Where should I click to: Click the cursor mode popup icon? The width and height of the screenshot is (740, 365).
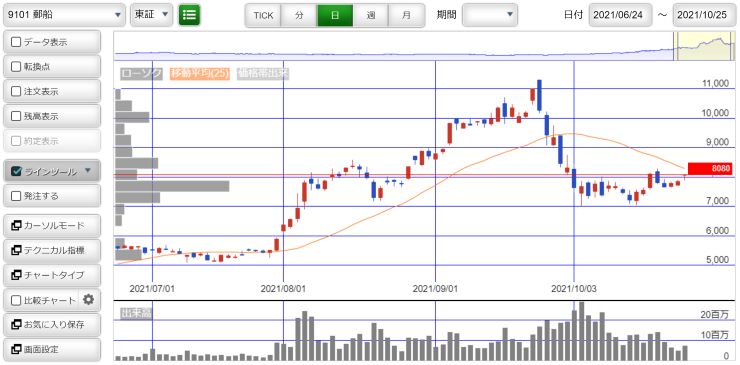click(x=16, y=226)
